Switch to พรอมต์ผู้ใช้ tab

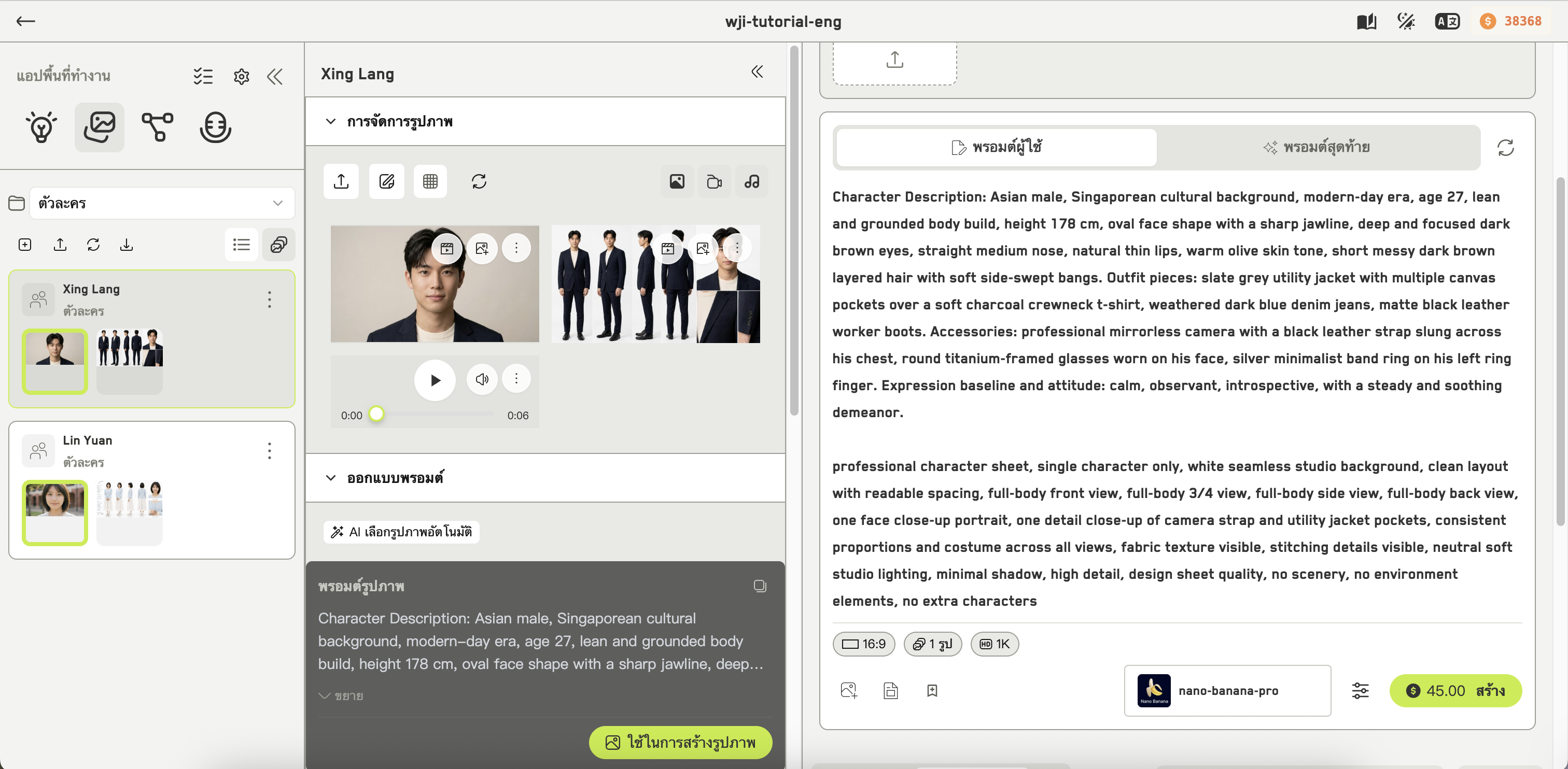click(x=997, y=147)
